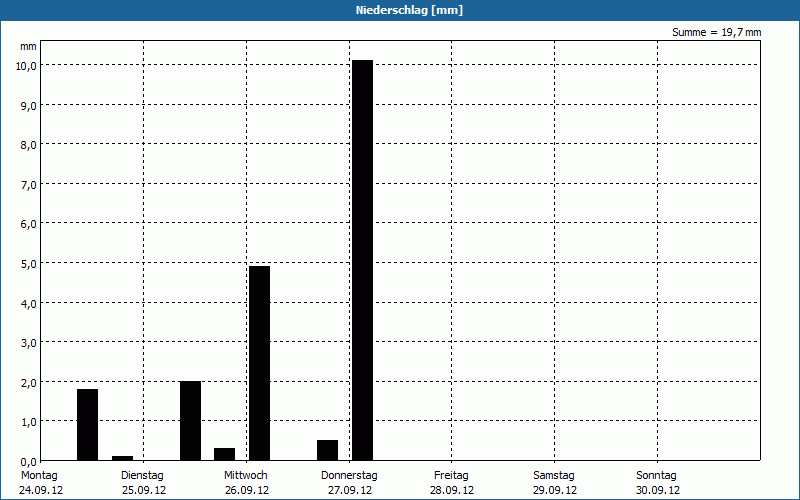
Task: Click the short bar left of the tallest bar
Action: [x=327, y=450]
